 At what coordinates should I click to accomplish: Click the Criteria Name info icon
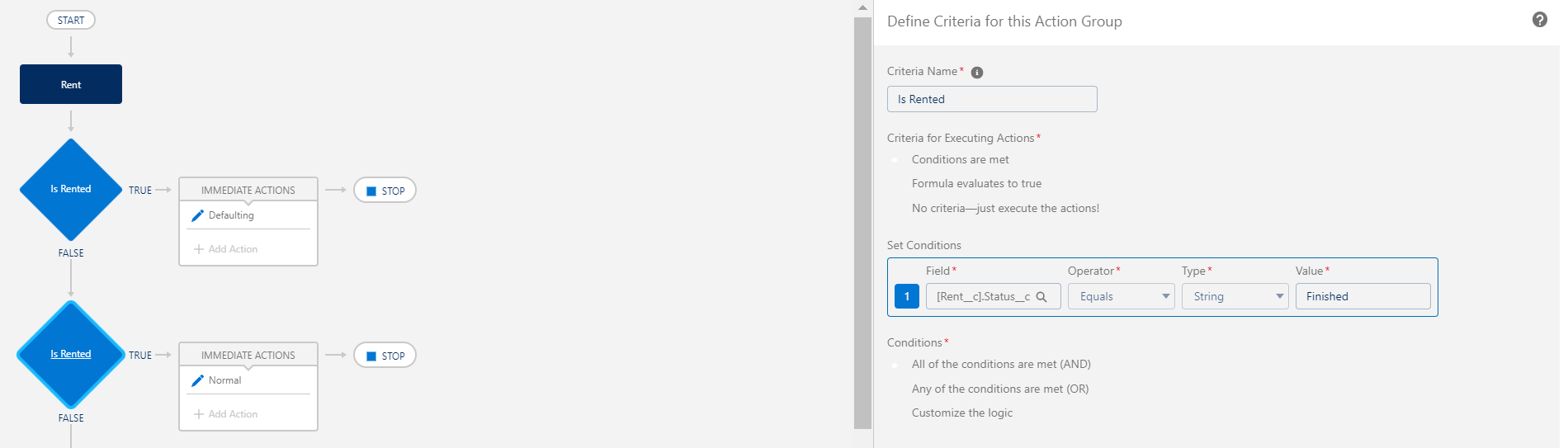click(x=977, y=73)
